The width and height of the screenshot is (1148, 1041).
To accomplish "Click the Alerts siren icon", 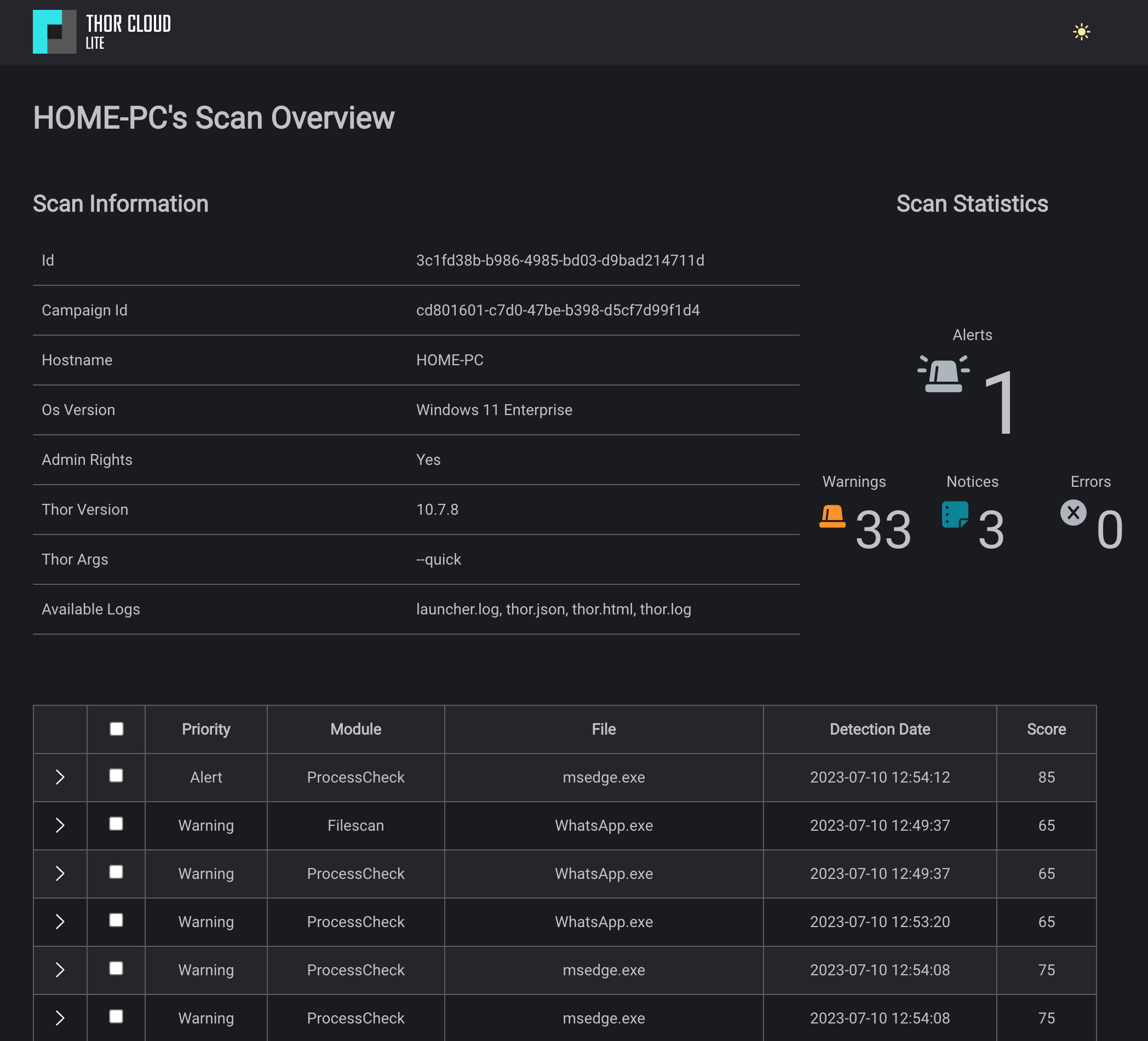I will coord(943,374).
